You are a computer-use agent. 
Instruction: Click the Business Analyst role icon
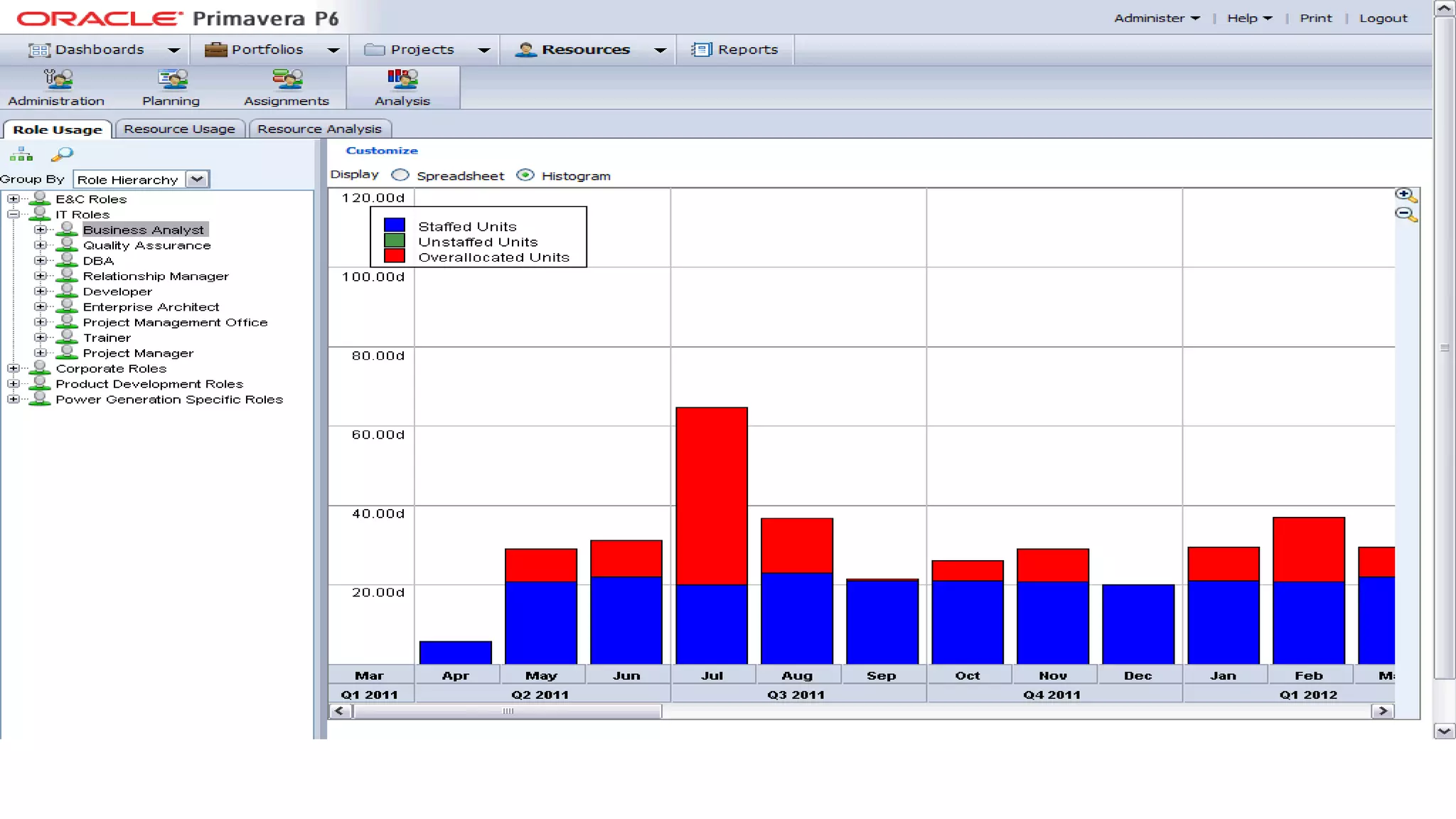[x=67, y=229]
